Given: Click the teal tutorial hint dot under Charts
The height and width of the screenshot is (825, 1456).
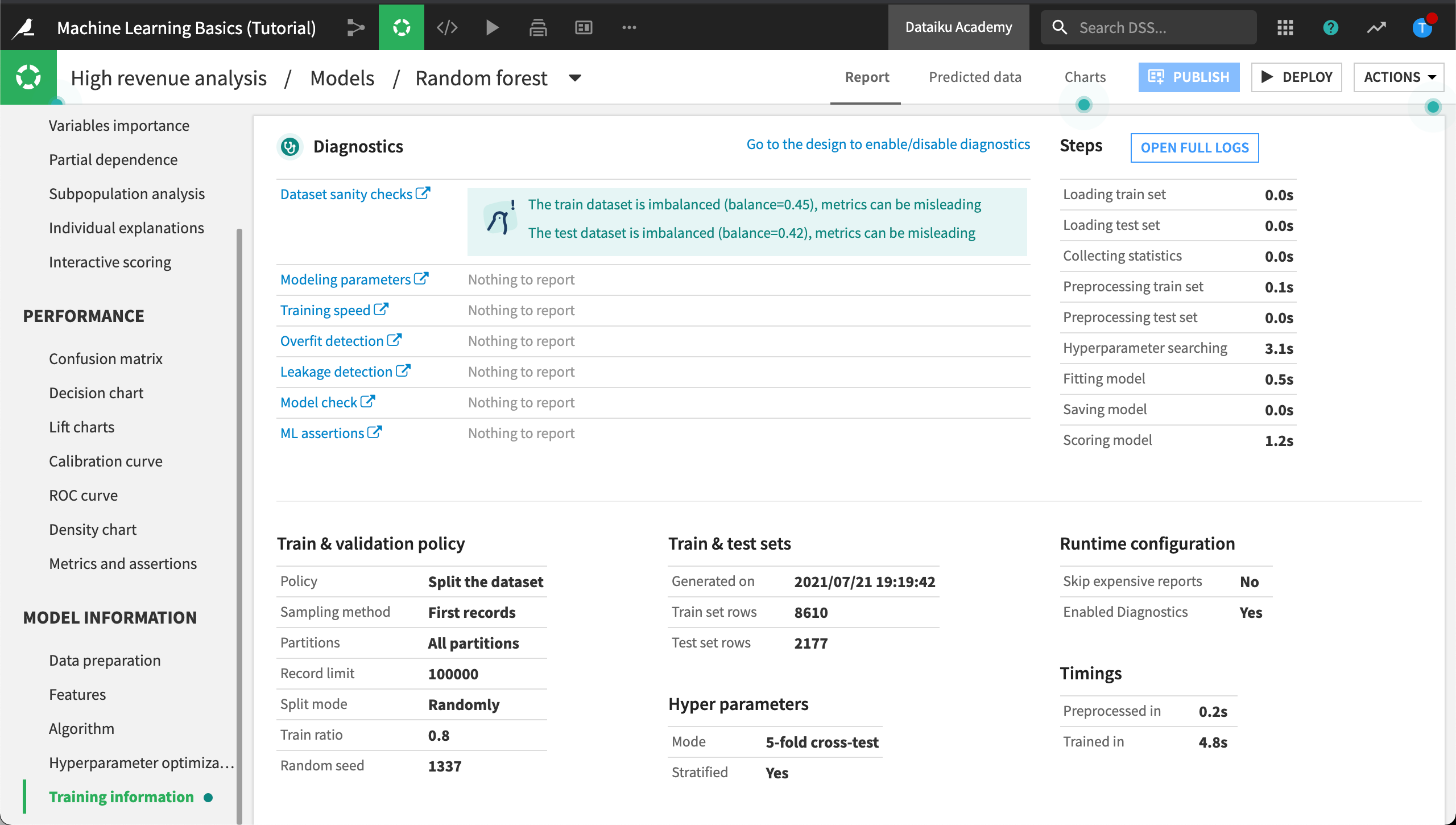Looking at the screenshot, I should (1084, 105).
